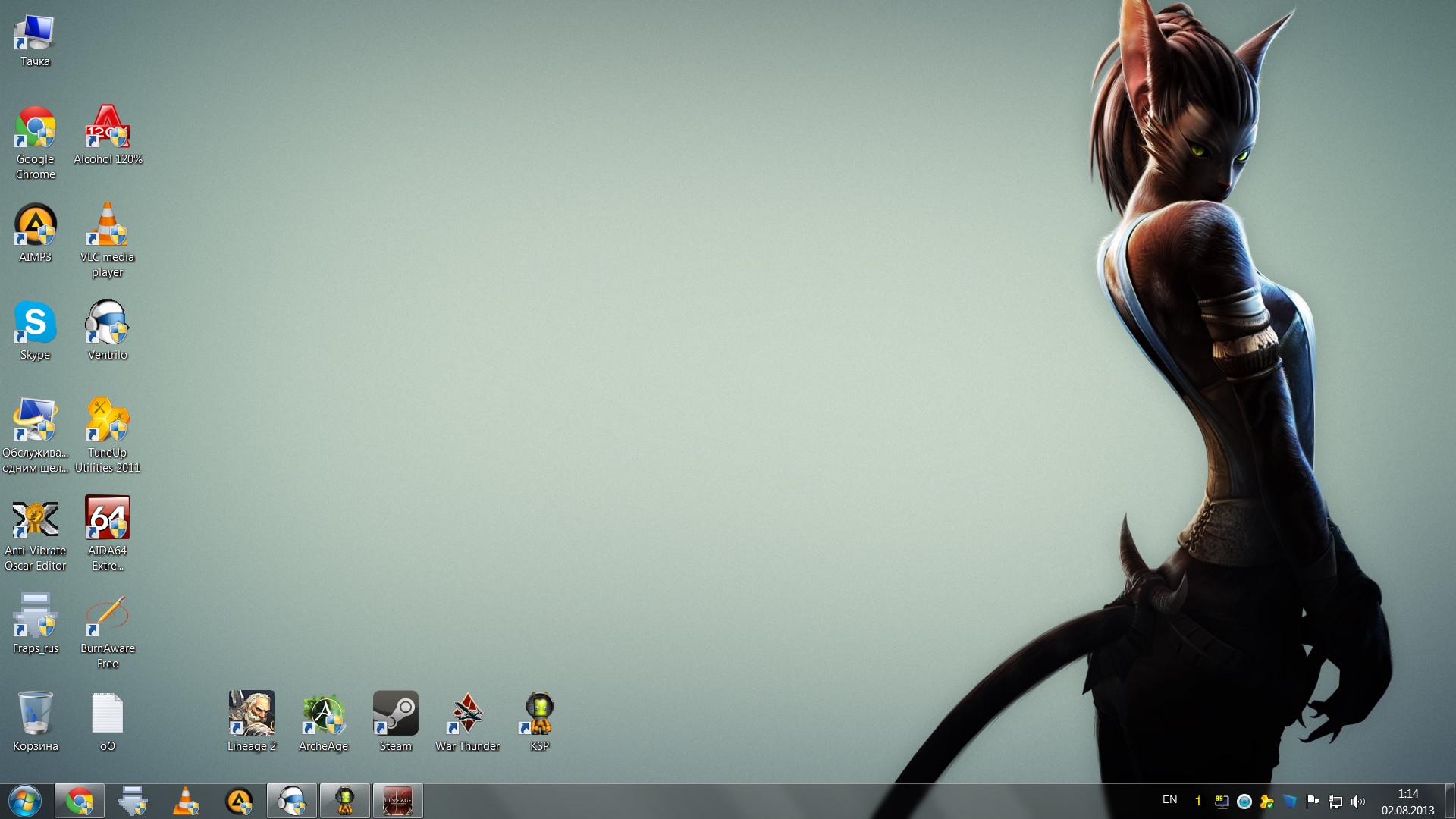
Task: Select the AIDA64 Extre... desktop icon
Action: (x=108, y=534)
